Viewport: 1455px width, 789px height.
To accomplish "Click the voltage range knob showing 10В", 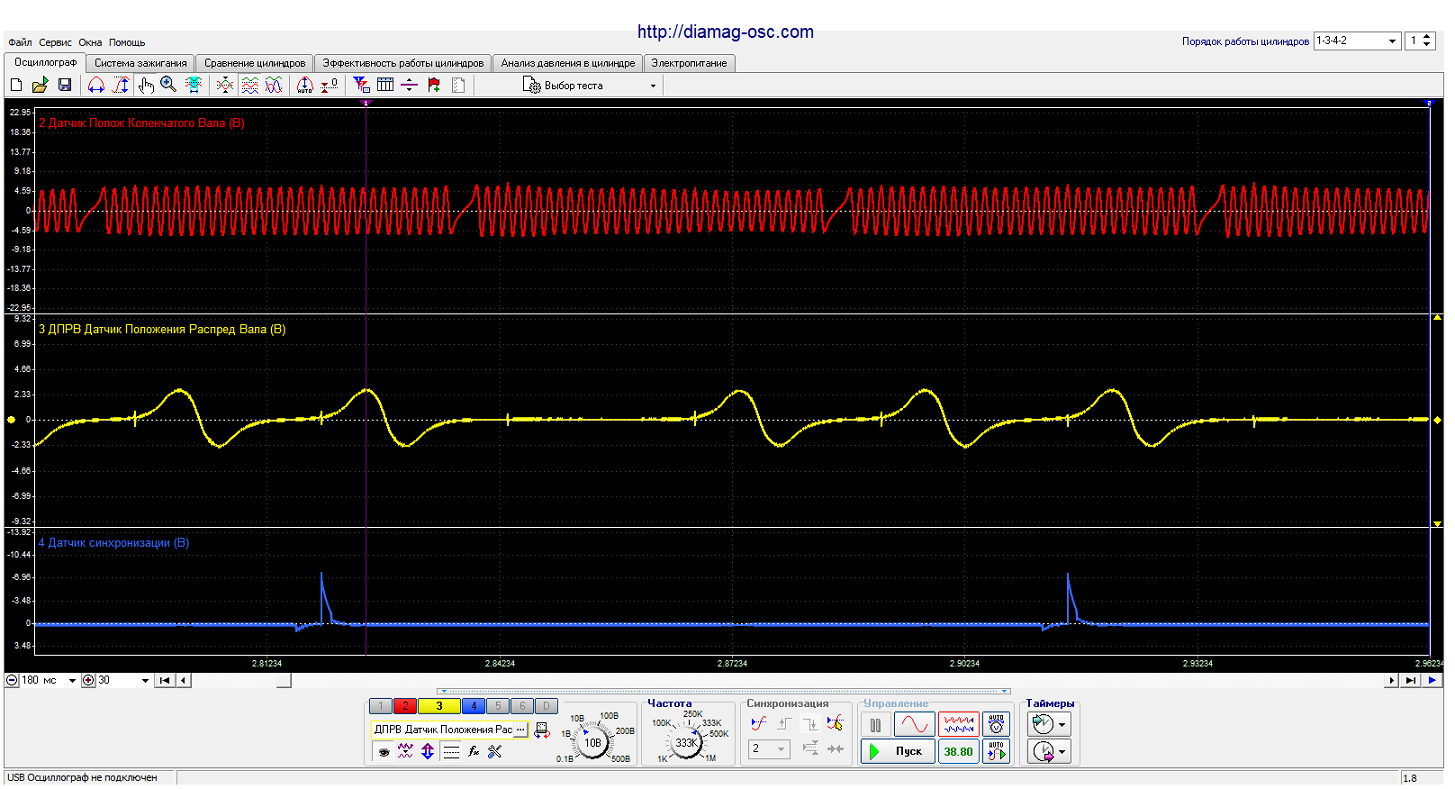I will coord(593,742).
